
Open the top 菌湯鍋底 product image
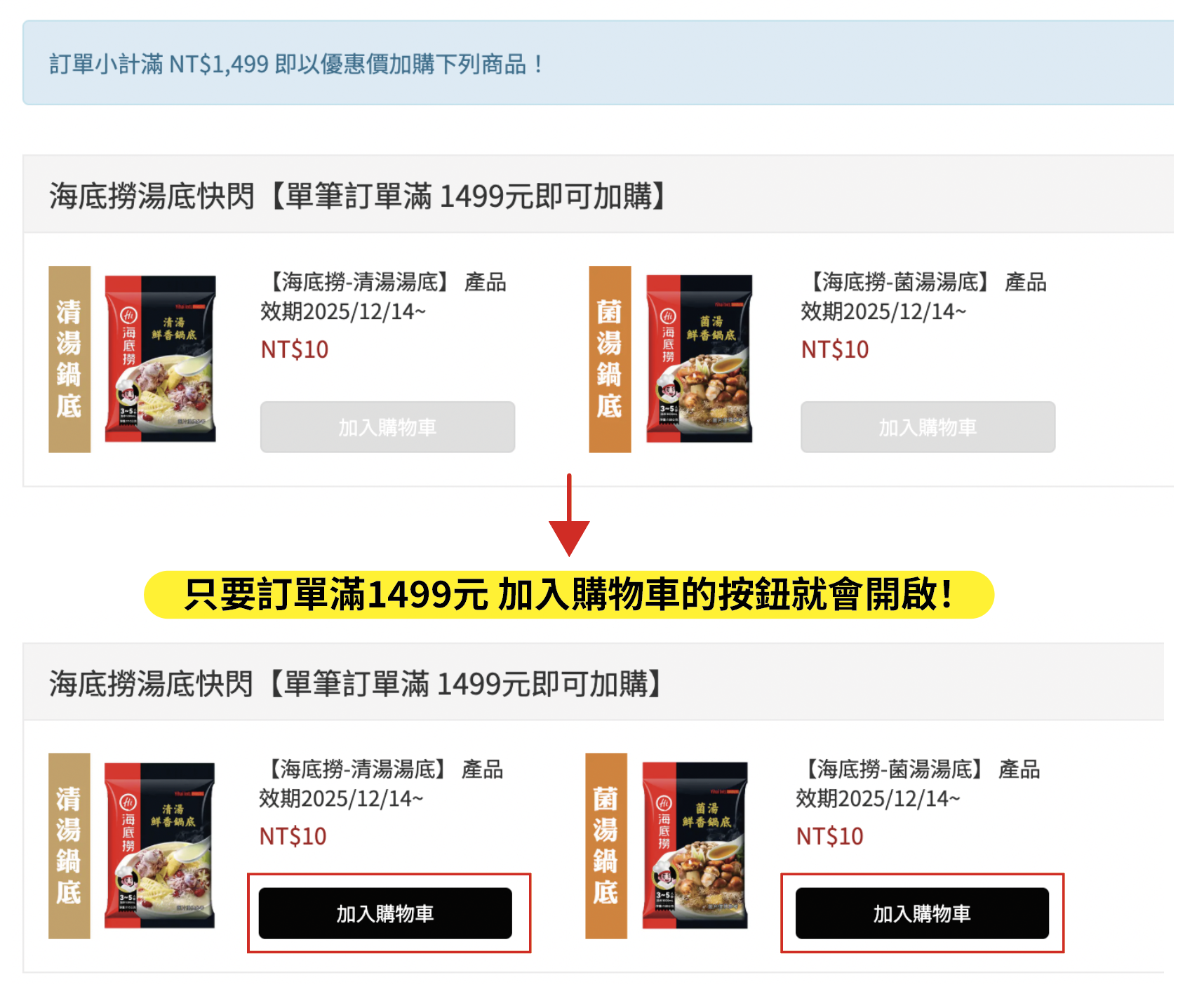(x=671, y=359)
